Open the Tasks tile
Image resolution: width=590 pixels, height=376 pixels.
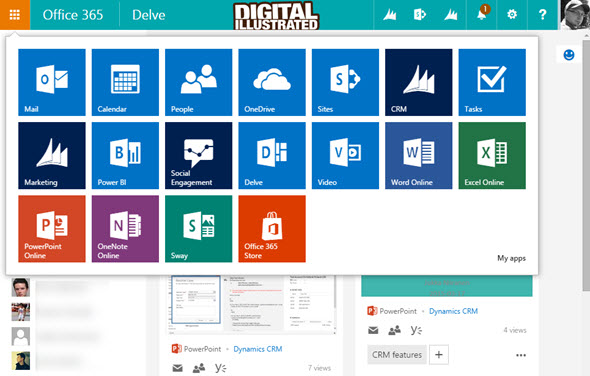point(492,82)
